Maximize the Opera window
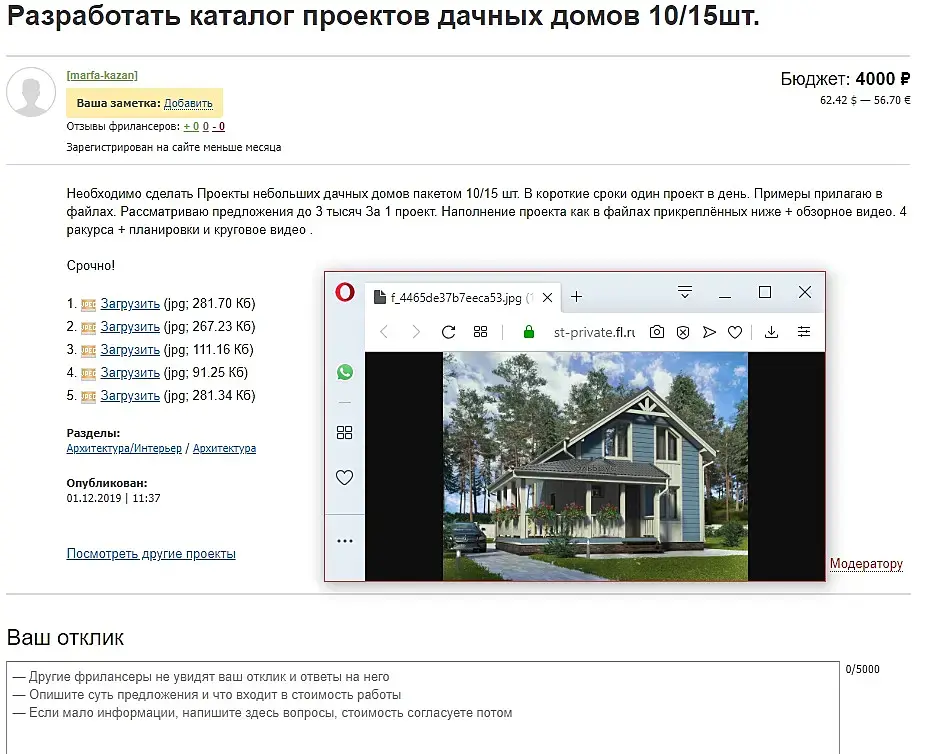Screen dimensions: 932x754 pos(765,292)
